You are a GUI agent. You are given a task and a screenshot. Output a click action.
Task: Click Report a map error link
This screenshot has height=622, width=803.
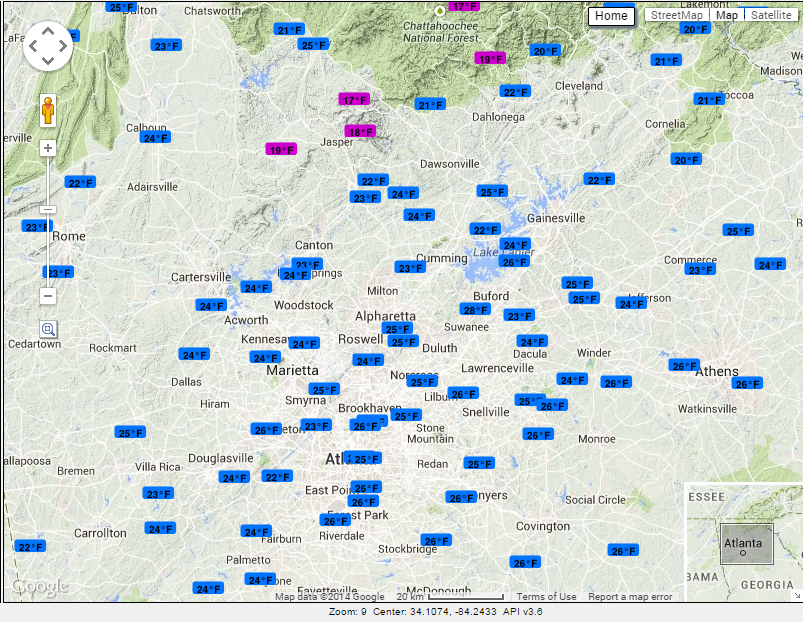[x=630, y=597]
